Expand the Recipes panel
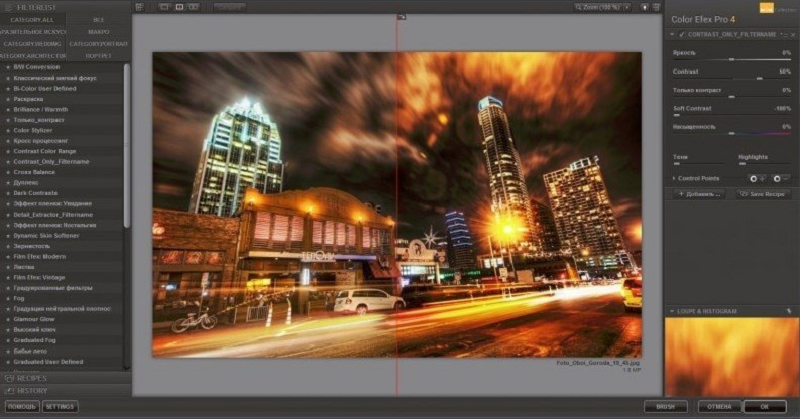Viewport: 800px width, 419px height. [x=30, y=379]
